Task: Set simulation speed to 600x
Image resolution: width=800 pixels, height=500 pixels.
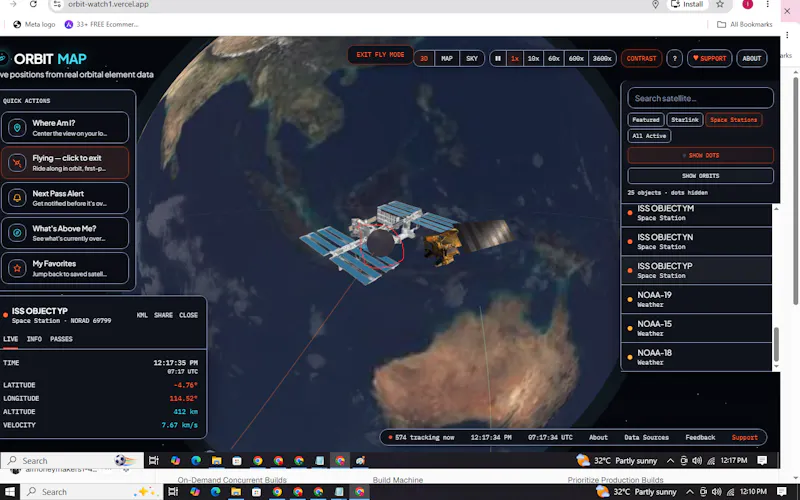Action: pyautogui.click(x=576, y=58)
